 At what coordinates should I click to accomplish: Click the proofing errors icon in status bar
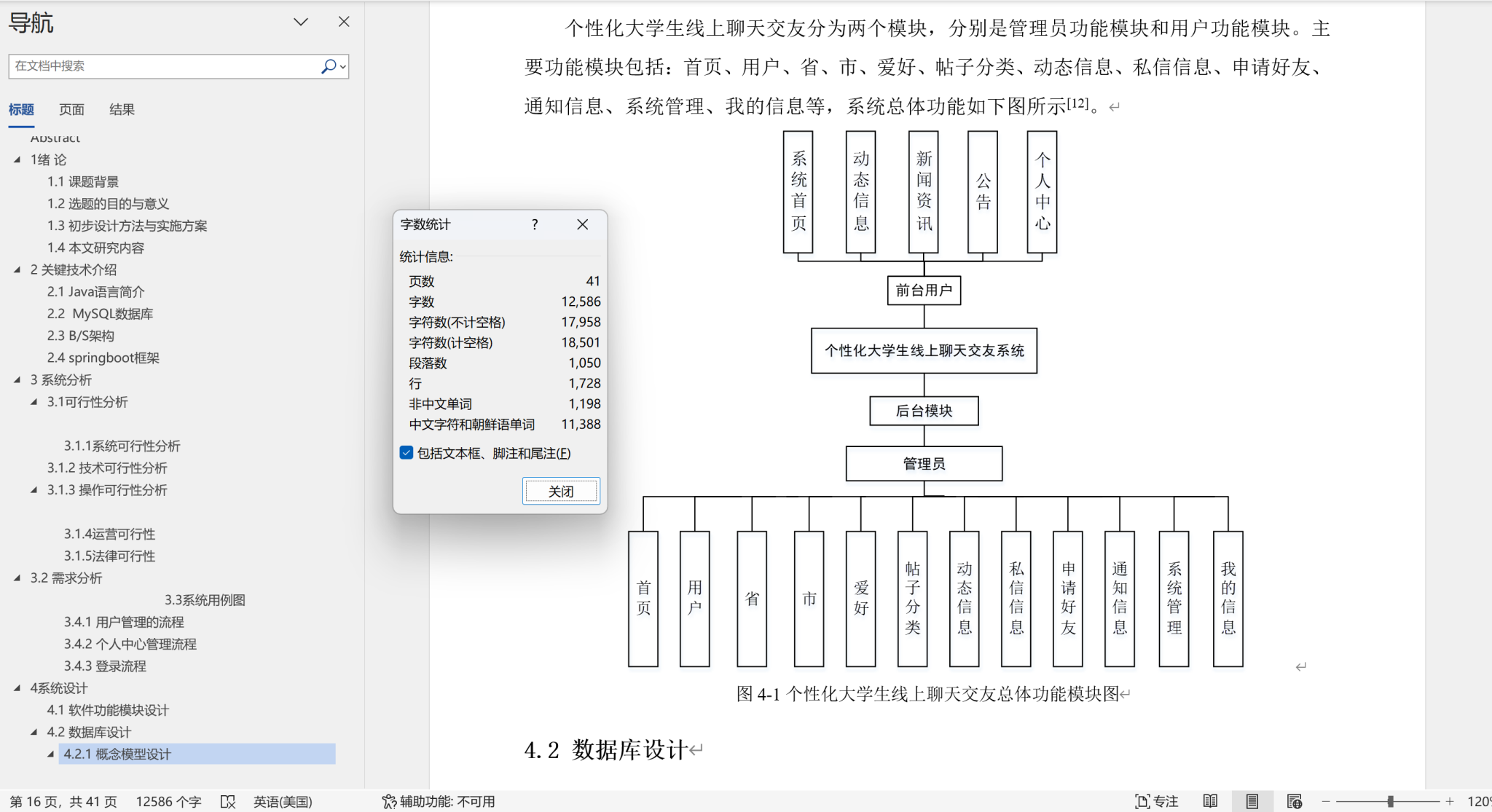pyautogui.click(x=228, y=800)
